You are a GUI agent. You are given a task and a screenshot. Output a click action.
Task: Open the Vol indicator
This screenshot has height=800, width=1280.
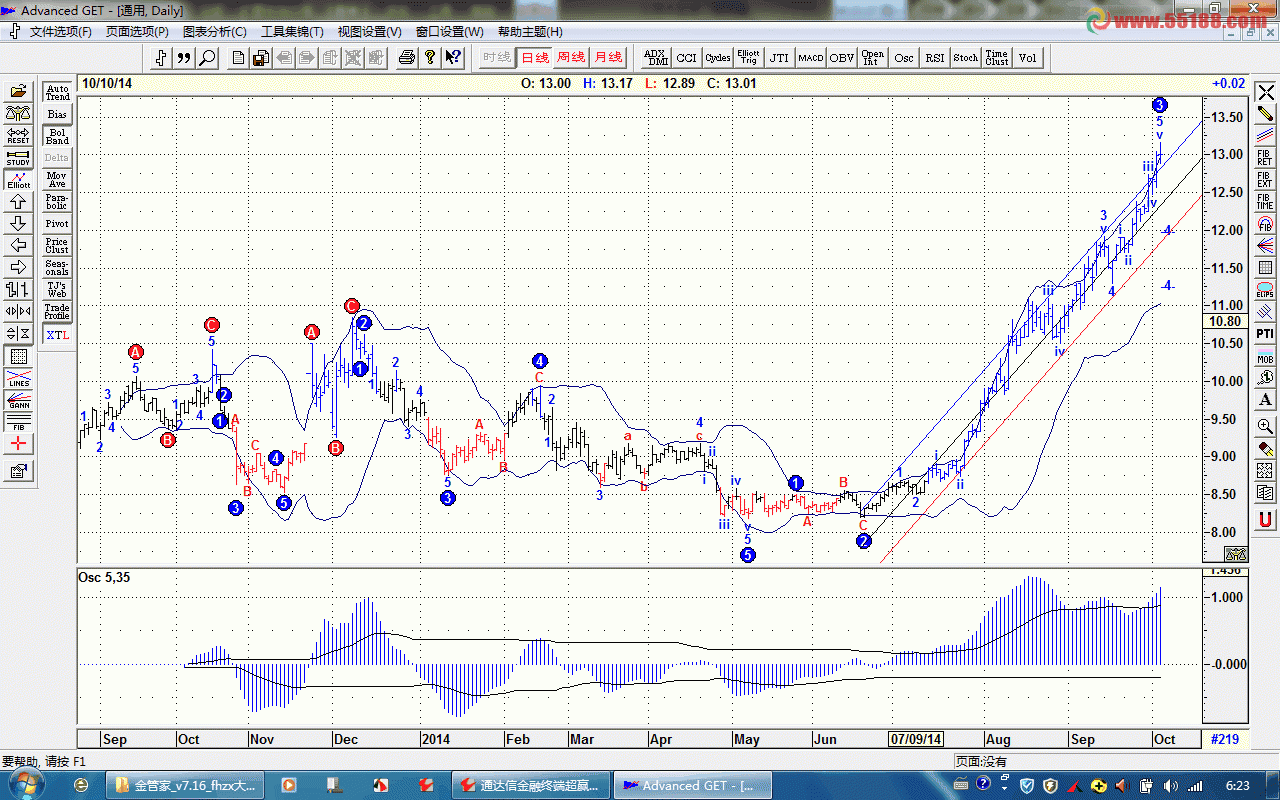1028,58
